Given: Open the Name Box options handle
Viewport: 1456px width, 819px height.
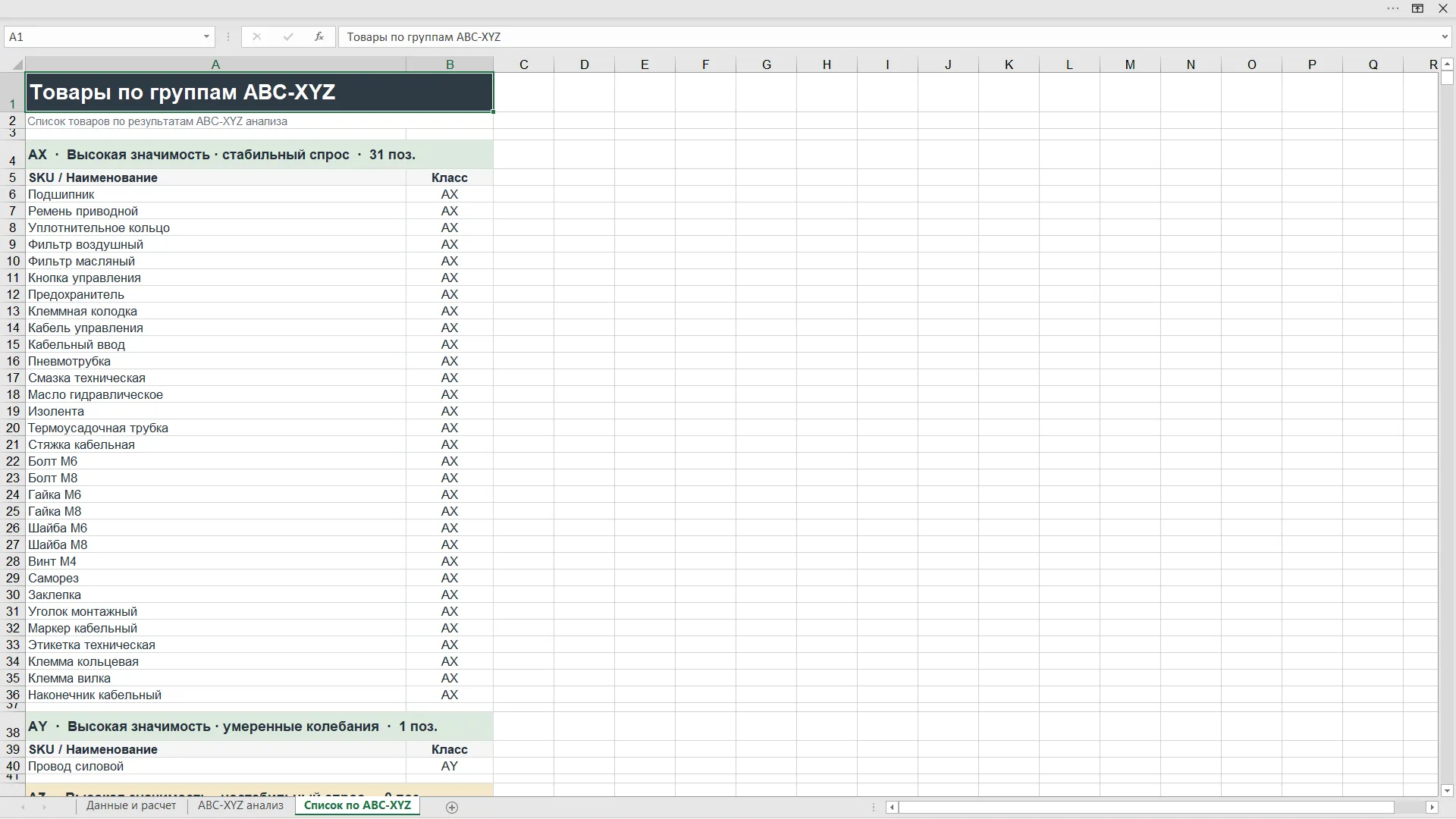Looking at the screenshot, I should 227,36.
